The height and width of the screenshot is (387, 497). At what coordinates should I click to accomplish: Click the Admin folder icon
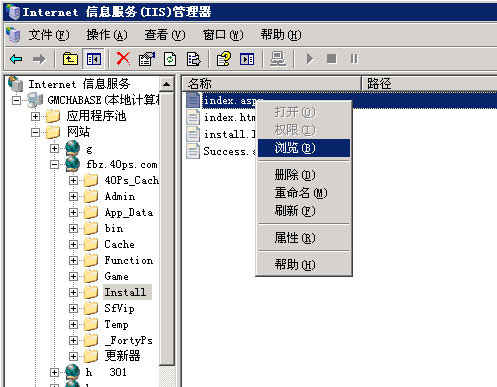[x=91, y=196]
